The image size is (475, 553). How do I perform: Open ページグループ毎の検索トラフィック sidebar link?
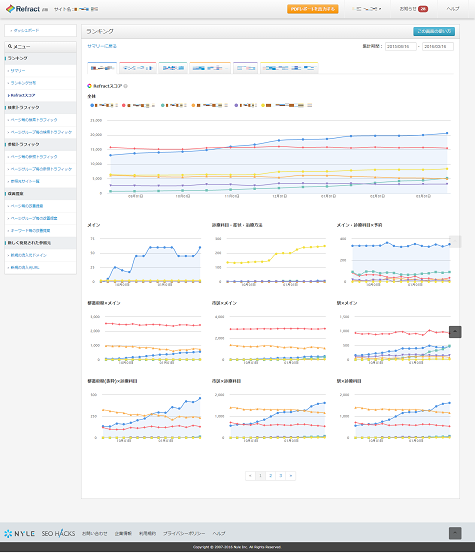41,132
